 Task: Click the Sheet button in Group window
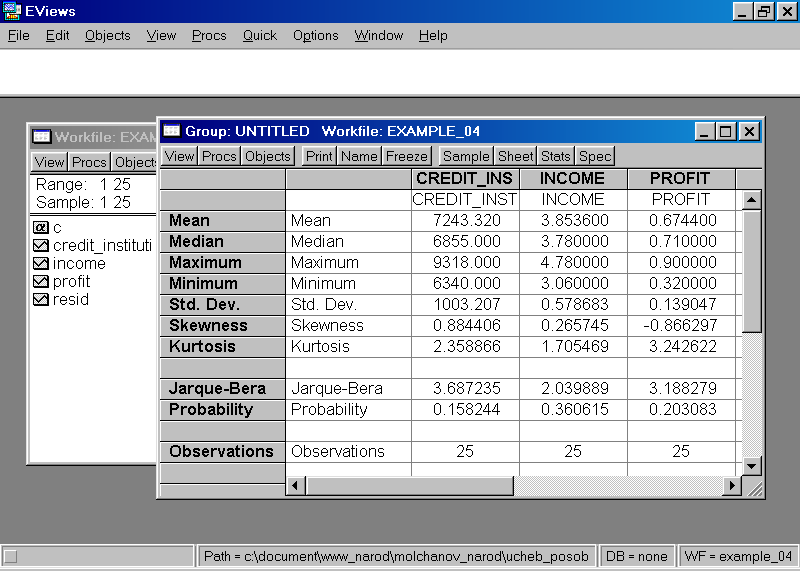516,156
